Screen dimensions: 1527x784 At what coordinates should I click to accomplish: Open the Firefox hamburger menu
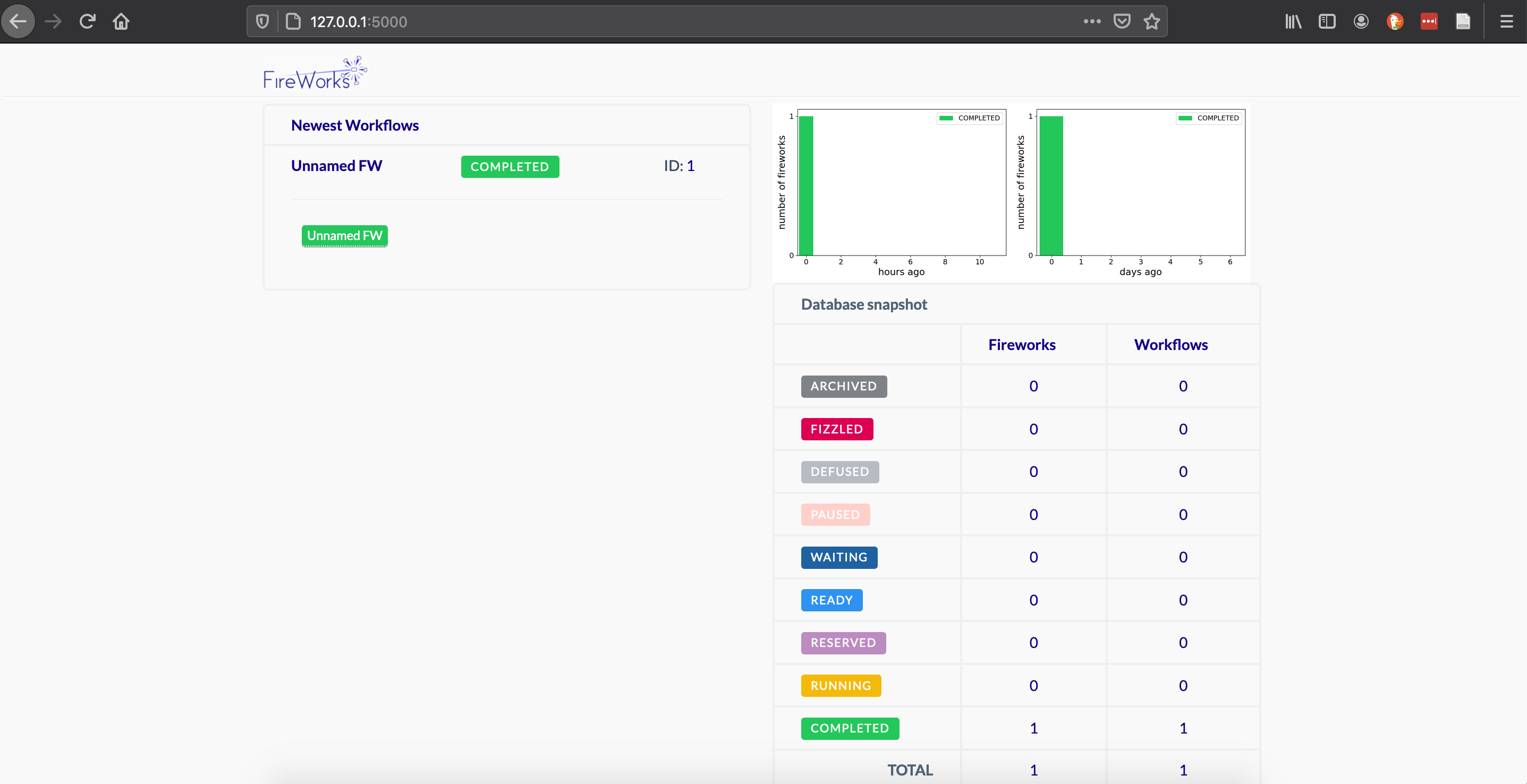(x=1507, y=21)
